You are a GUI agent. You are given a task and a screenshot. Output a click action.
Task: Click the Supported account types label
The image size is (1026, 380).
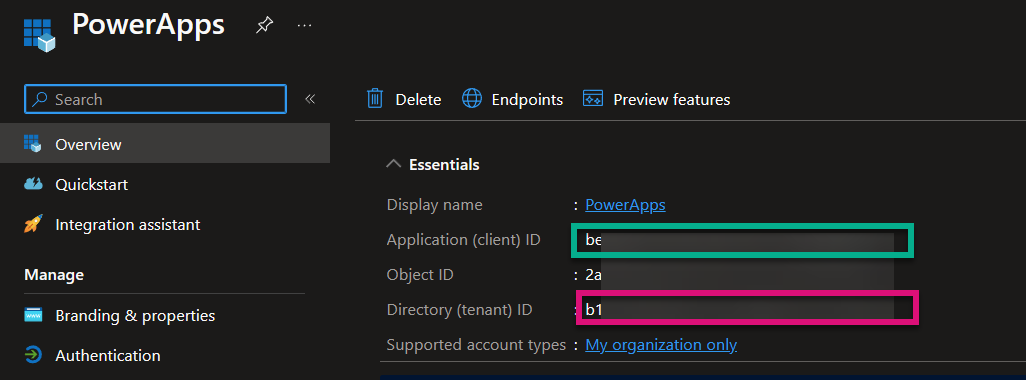pyautogui.click(x=476, y=345)
